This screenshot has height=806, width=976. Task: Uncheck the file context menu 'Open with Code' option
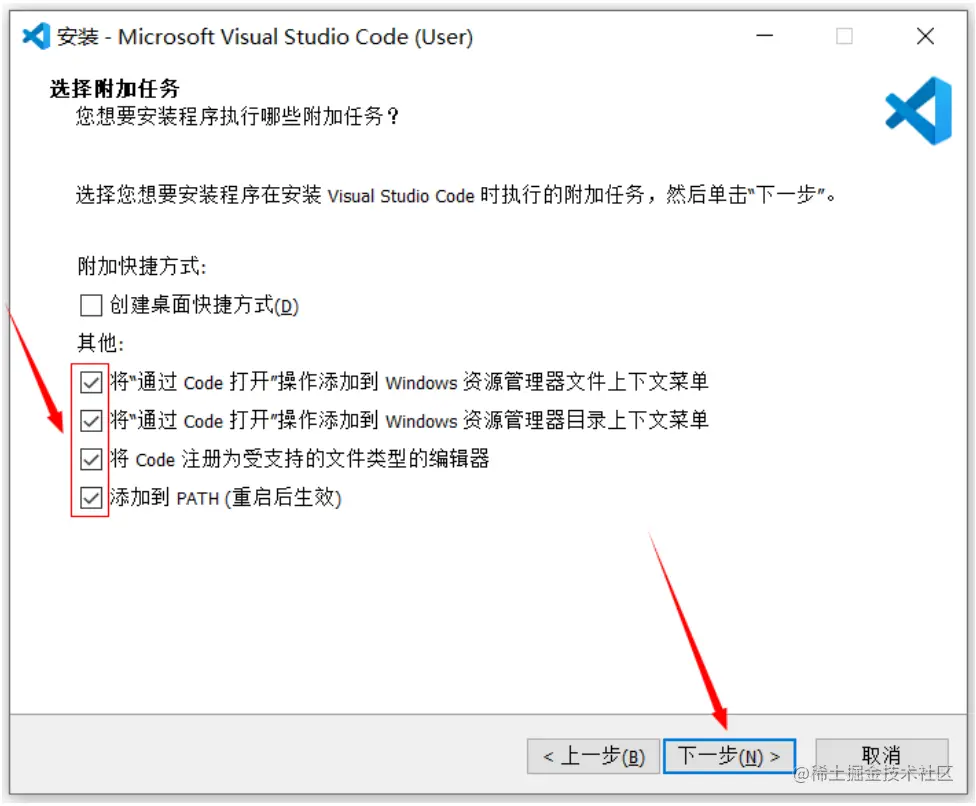tap(91, 382)
